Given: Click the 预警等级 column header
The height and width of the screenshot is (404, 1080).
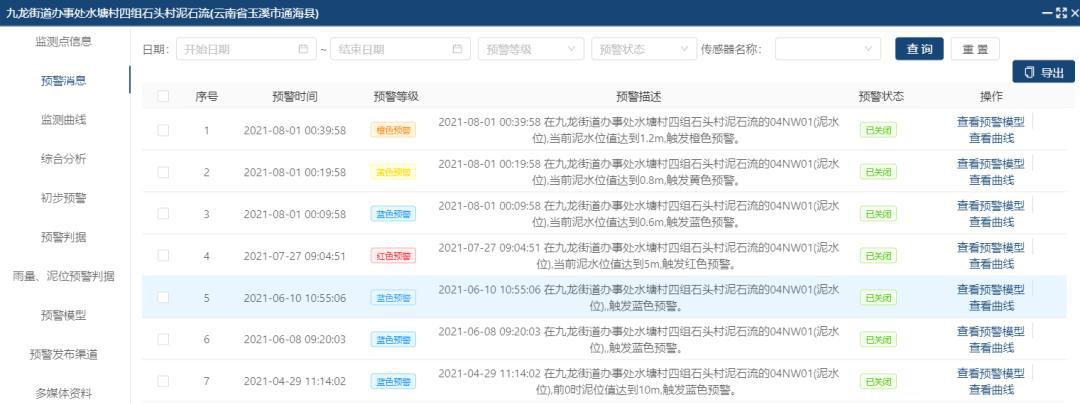Looking at the screenshot, I should click(x=396, y=96).
